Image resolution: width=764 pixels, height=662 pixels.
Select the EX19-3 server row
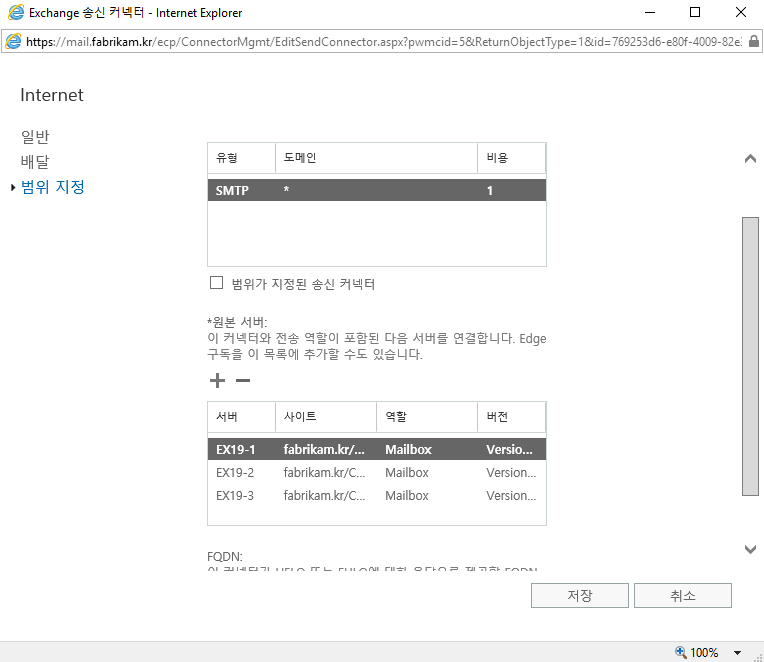(x=377, y=495)
